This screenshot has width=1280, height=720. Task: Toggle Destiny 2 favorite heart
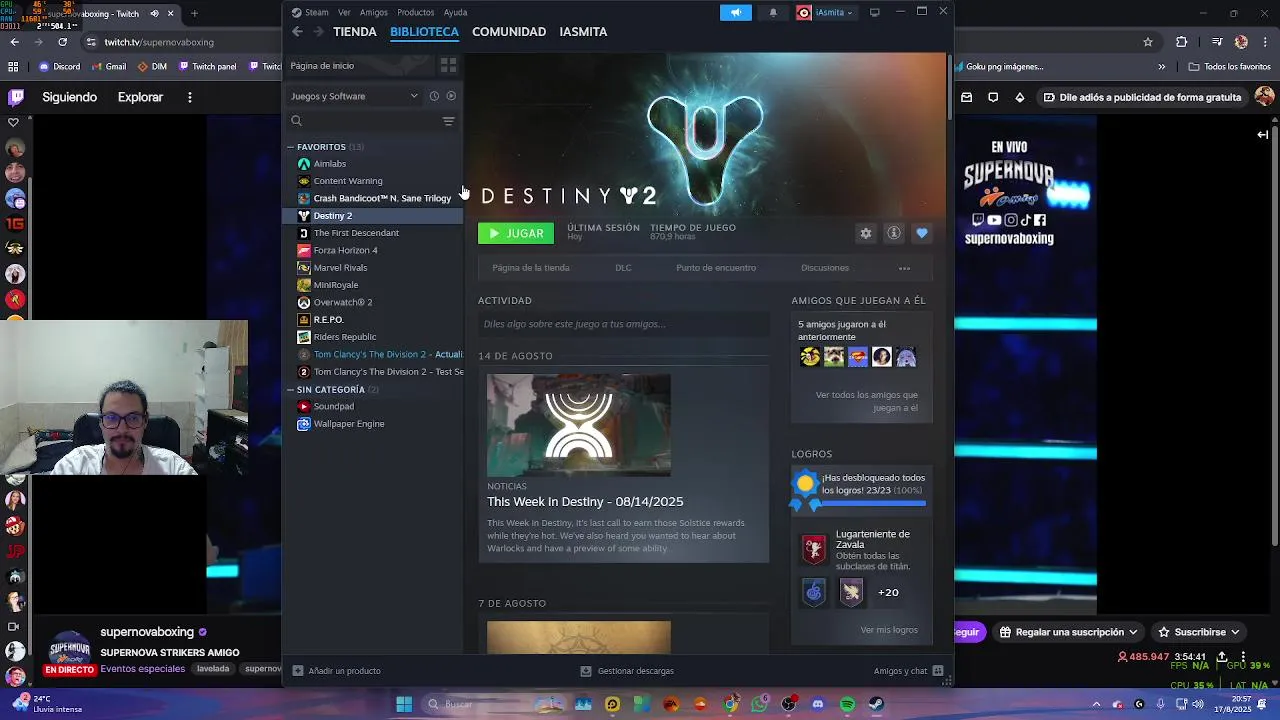click(x=922, y=233)
